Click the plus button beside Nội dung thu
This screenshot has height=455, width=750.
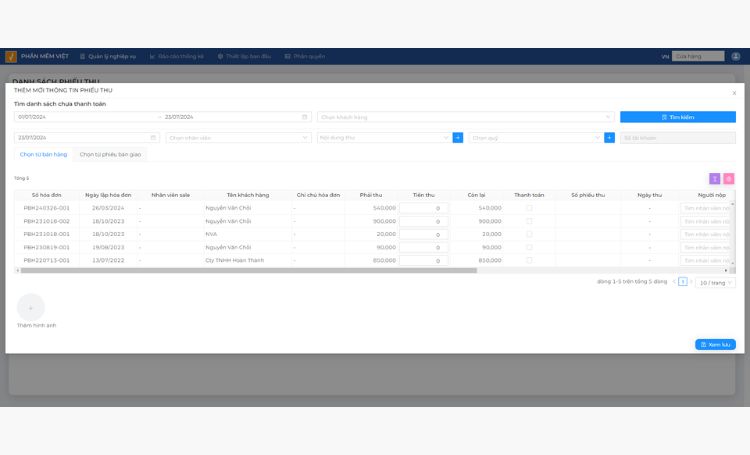click(x=458, y=138)
